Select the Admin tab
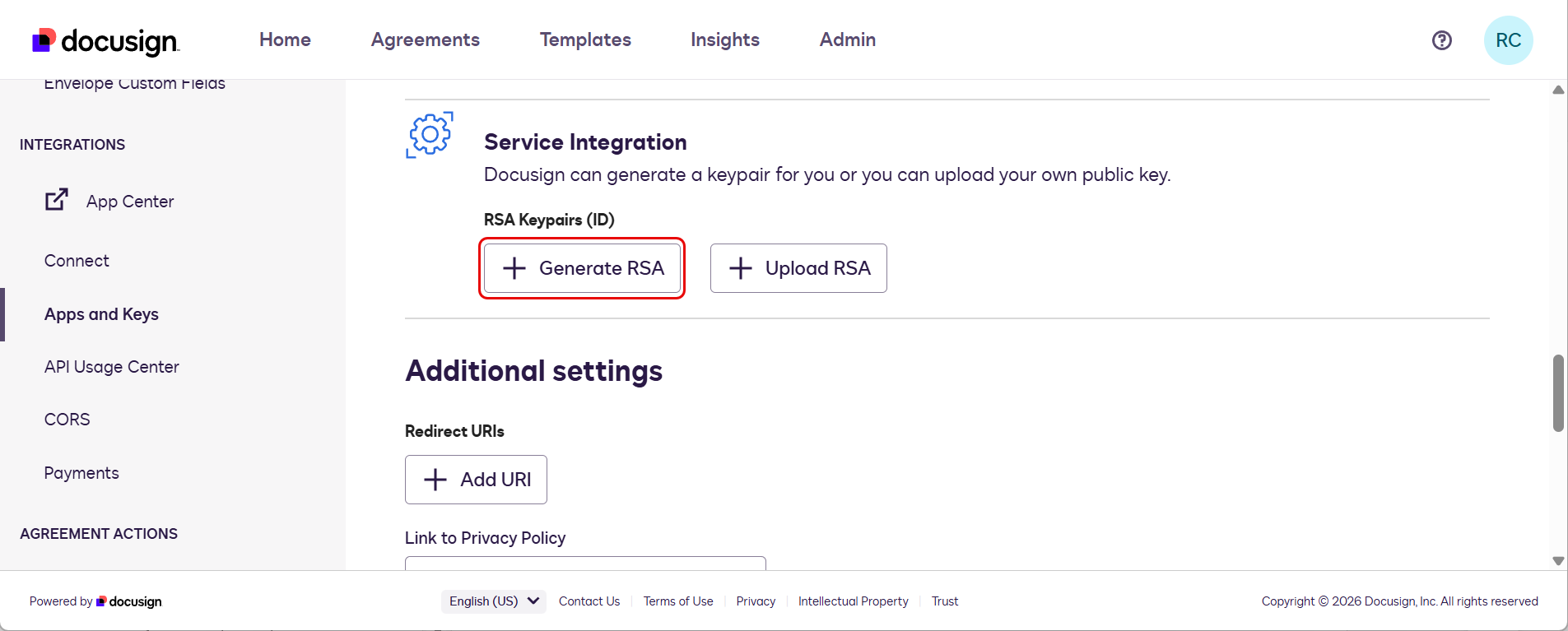Screen dimensions: 1568x631 pyautogui.click(x=848, y=39)
